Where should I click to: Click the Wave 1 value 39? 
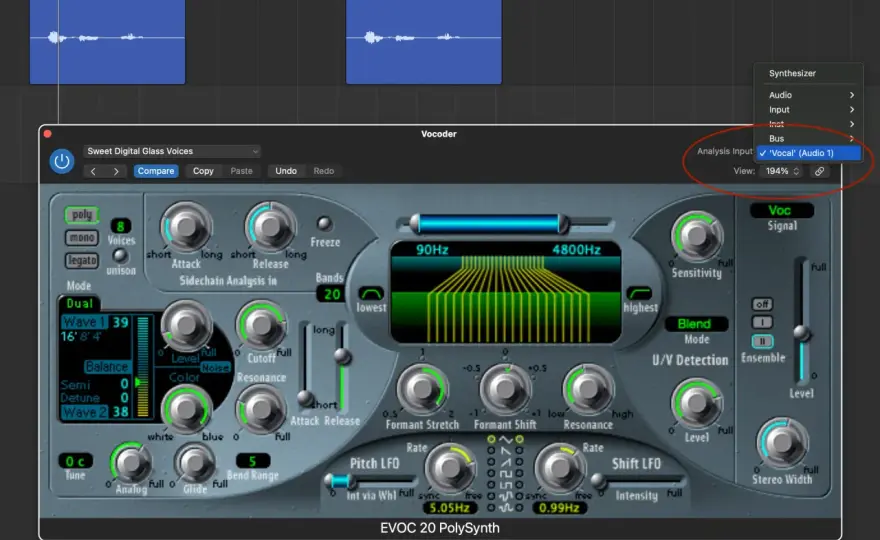click(121, 322)
